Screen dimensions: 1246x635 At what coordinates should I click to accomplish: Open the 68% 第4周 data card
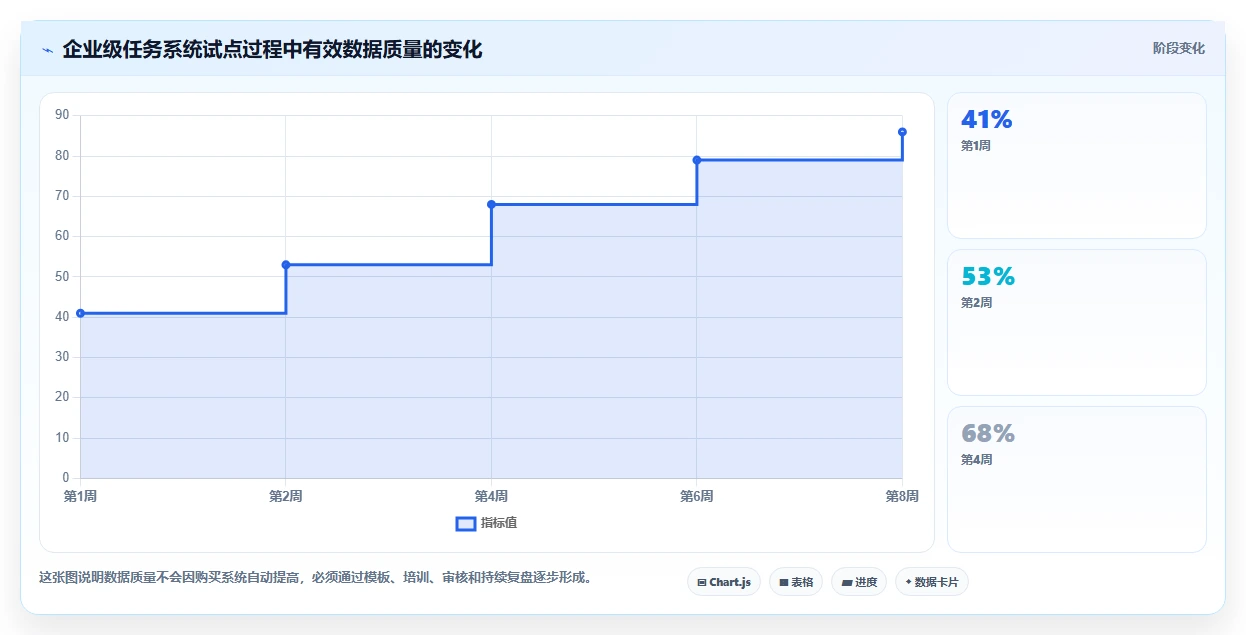click(x=1077, y=480)
